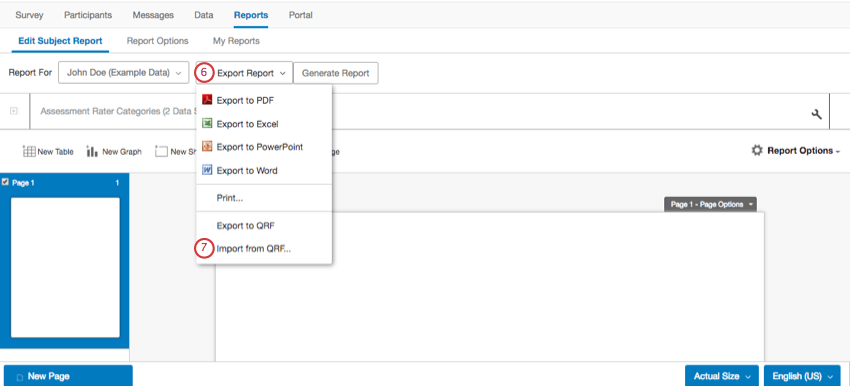The image size is (850, 386).
Task: Click the Report Options gear icon
Action: [757, 150]
